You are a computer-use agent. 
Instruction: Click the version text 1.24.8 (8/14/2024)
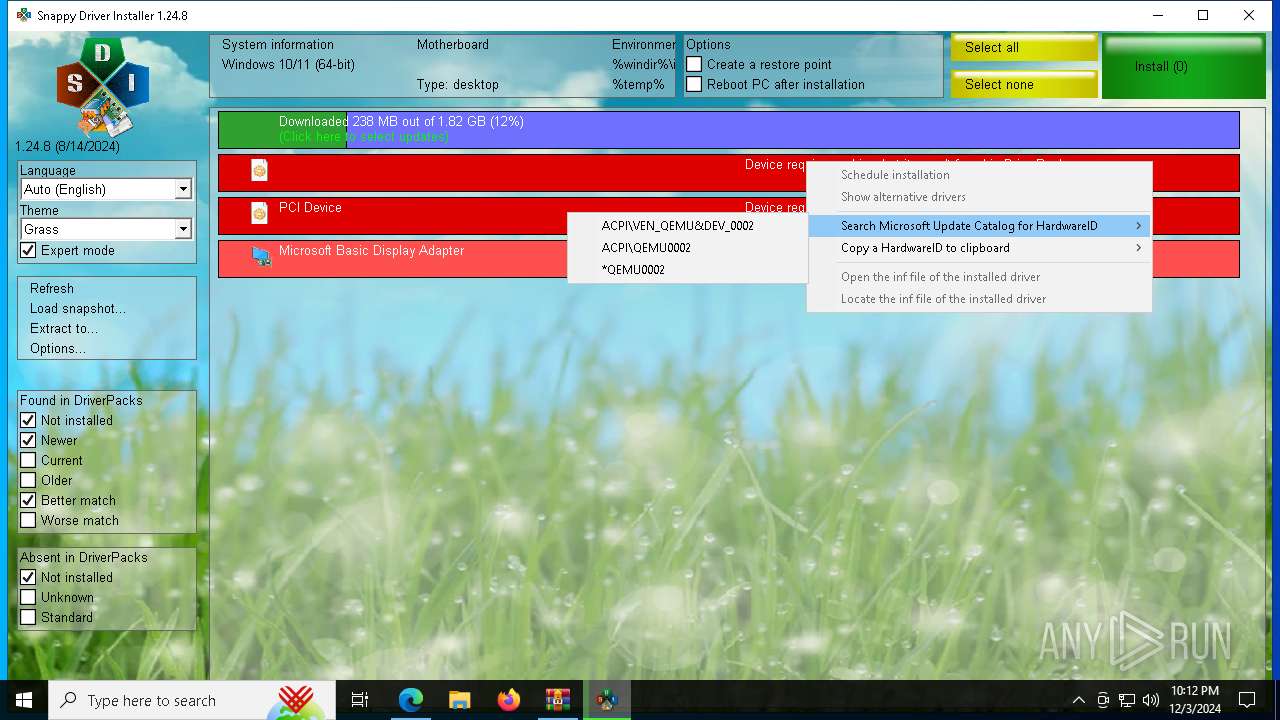68,147
